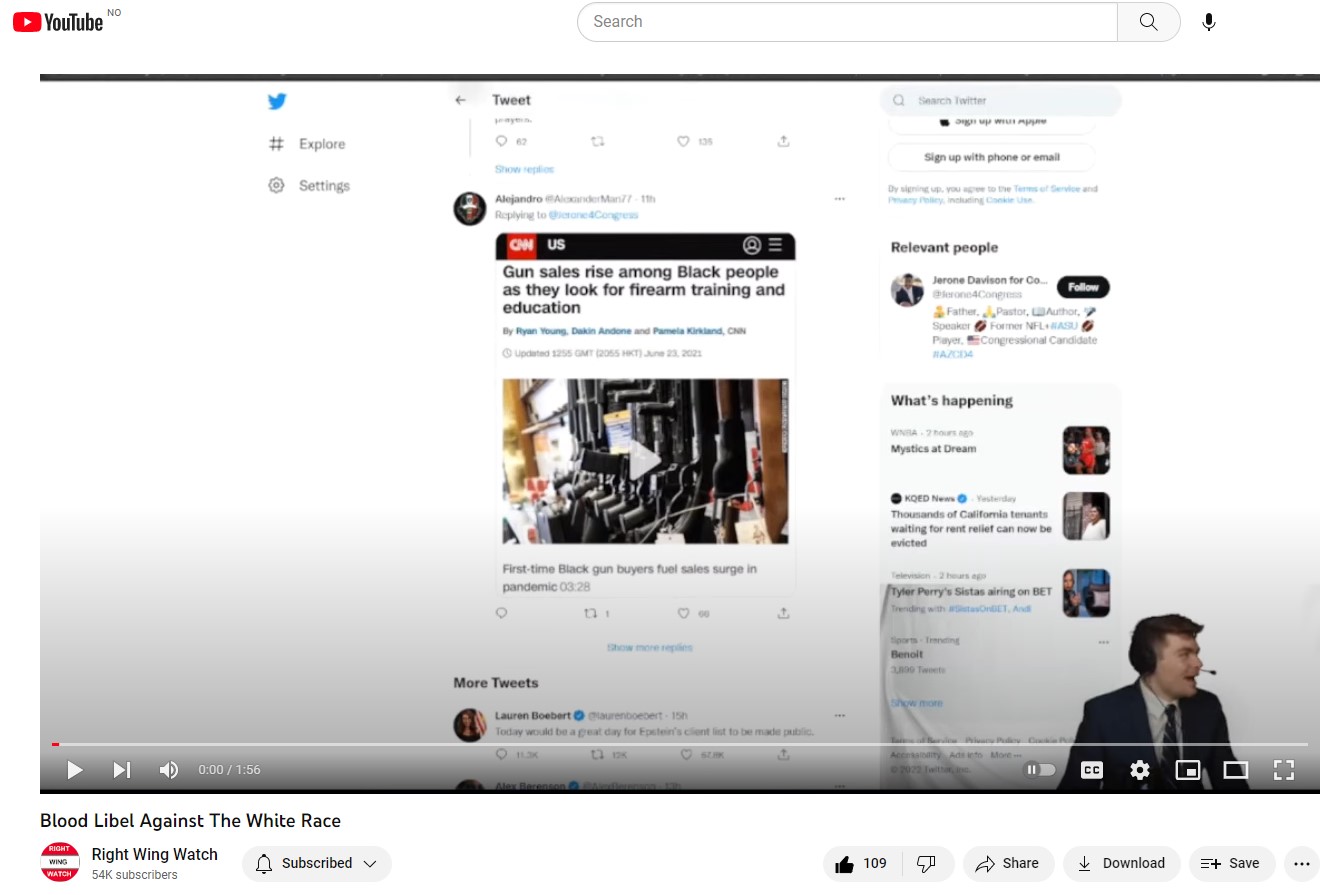
Task: Click the Show more replies link
Action: click(650, 648)
